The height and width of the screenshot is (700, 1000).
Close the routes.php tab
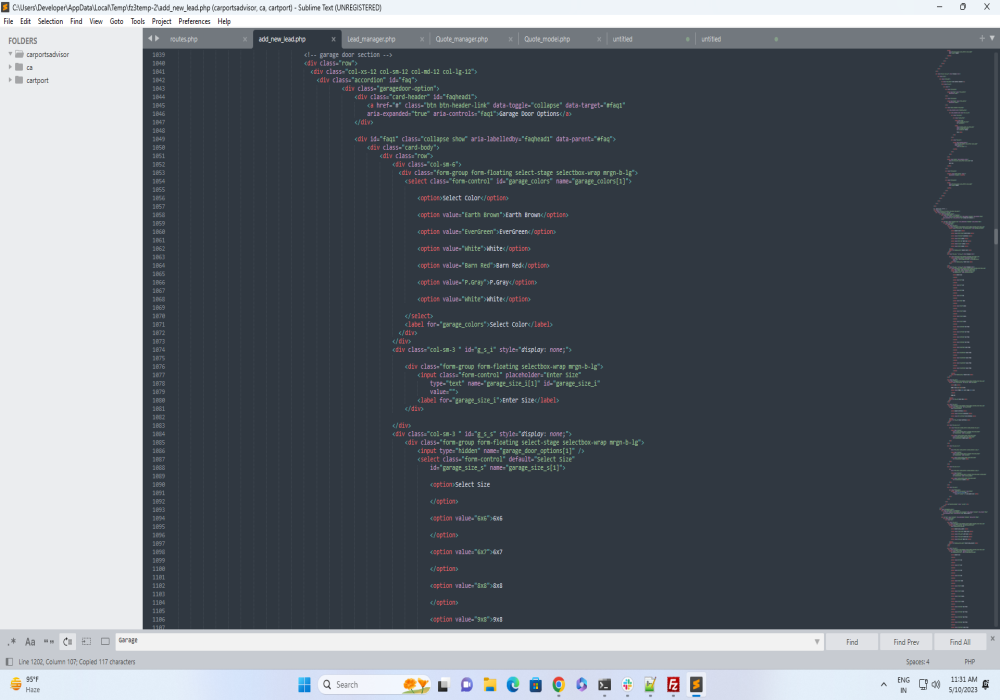point(245,39)
